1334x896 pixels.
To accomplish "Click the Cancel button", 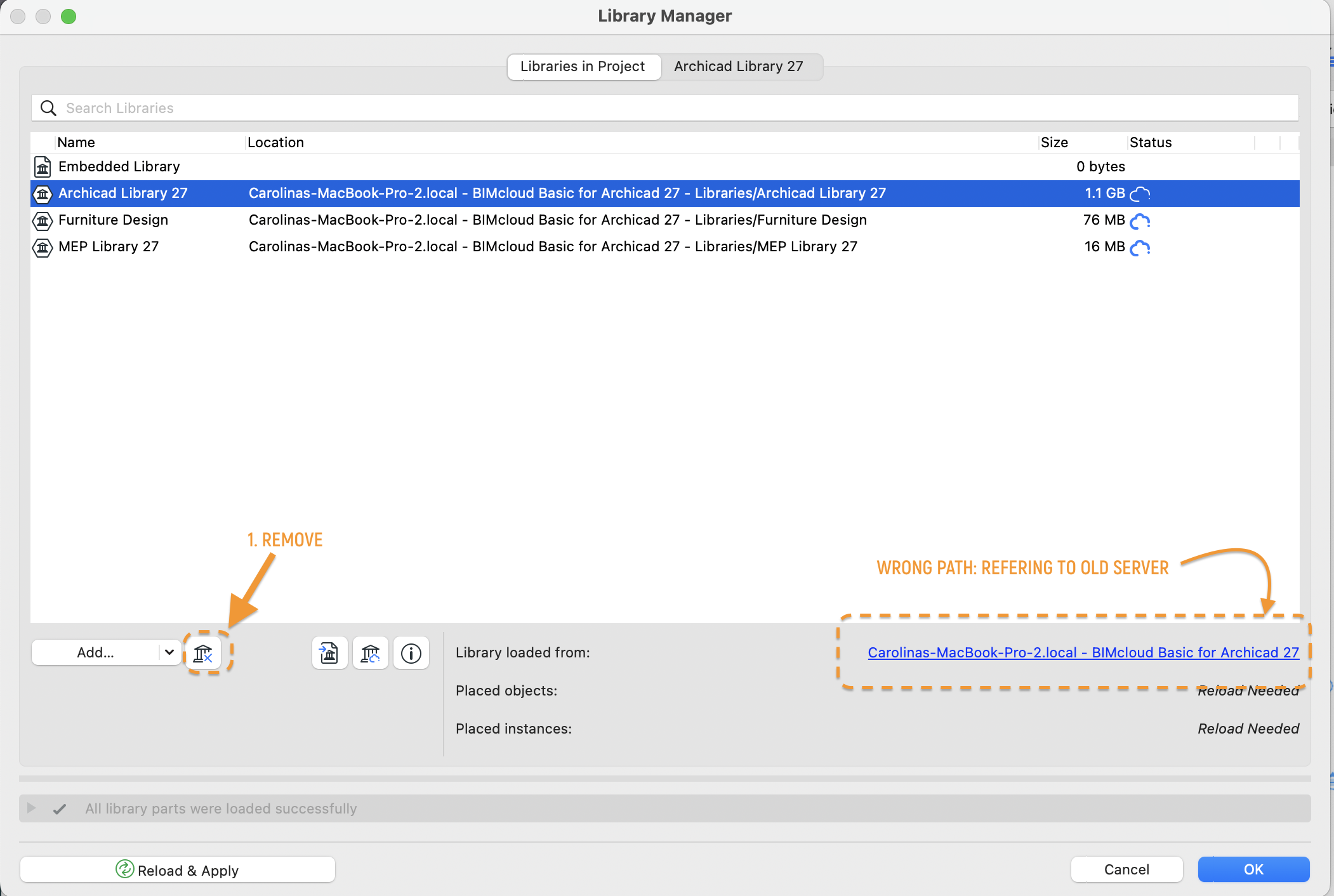I will [x=1126, y=869].
